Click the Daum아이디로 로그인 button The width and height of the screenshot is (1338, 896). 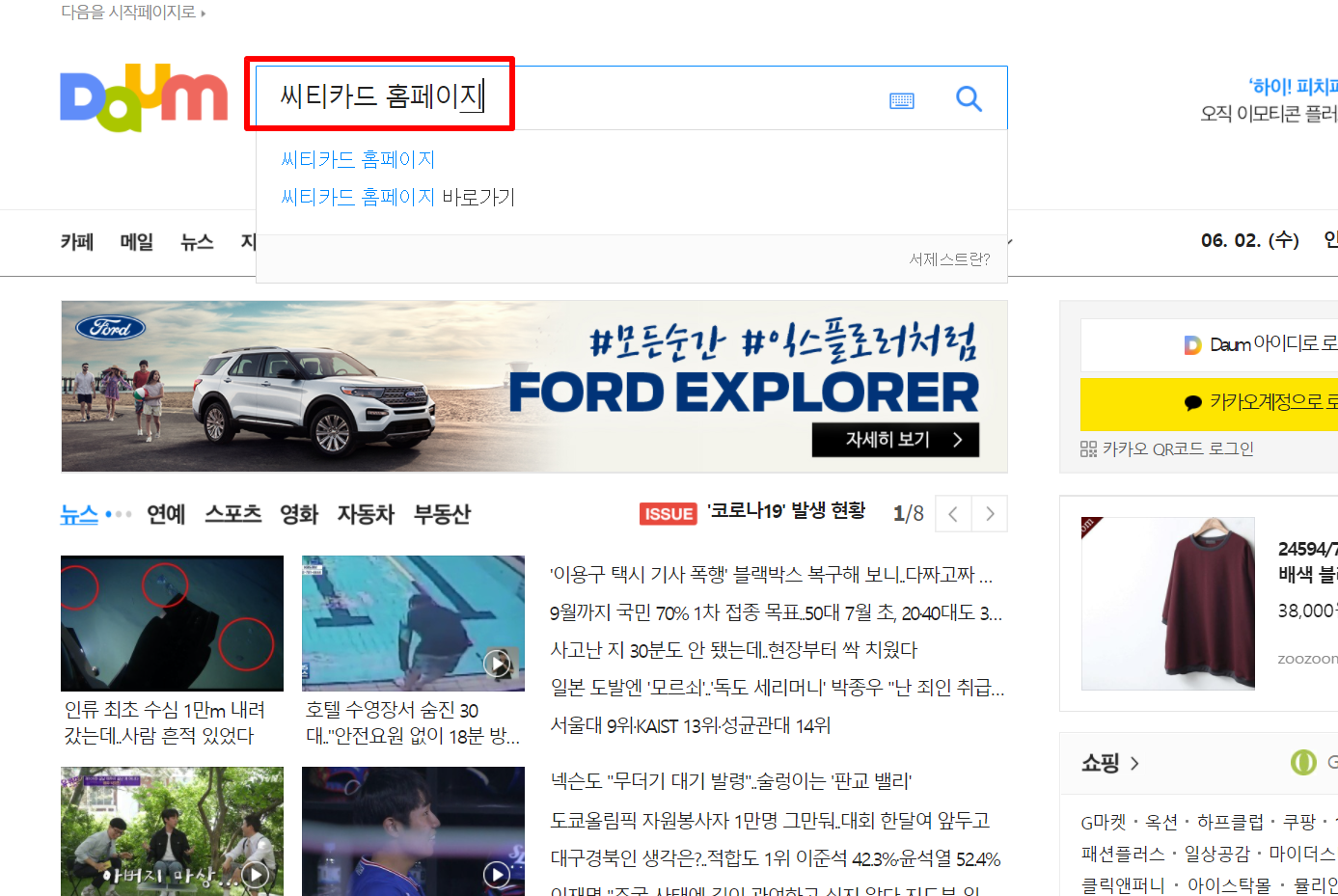pos(1210,344)
